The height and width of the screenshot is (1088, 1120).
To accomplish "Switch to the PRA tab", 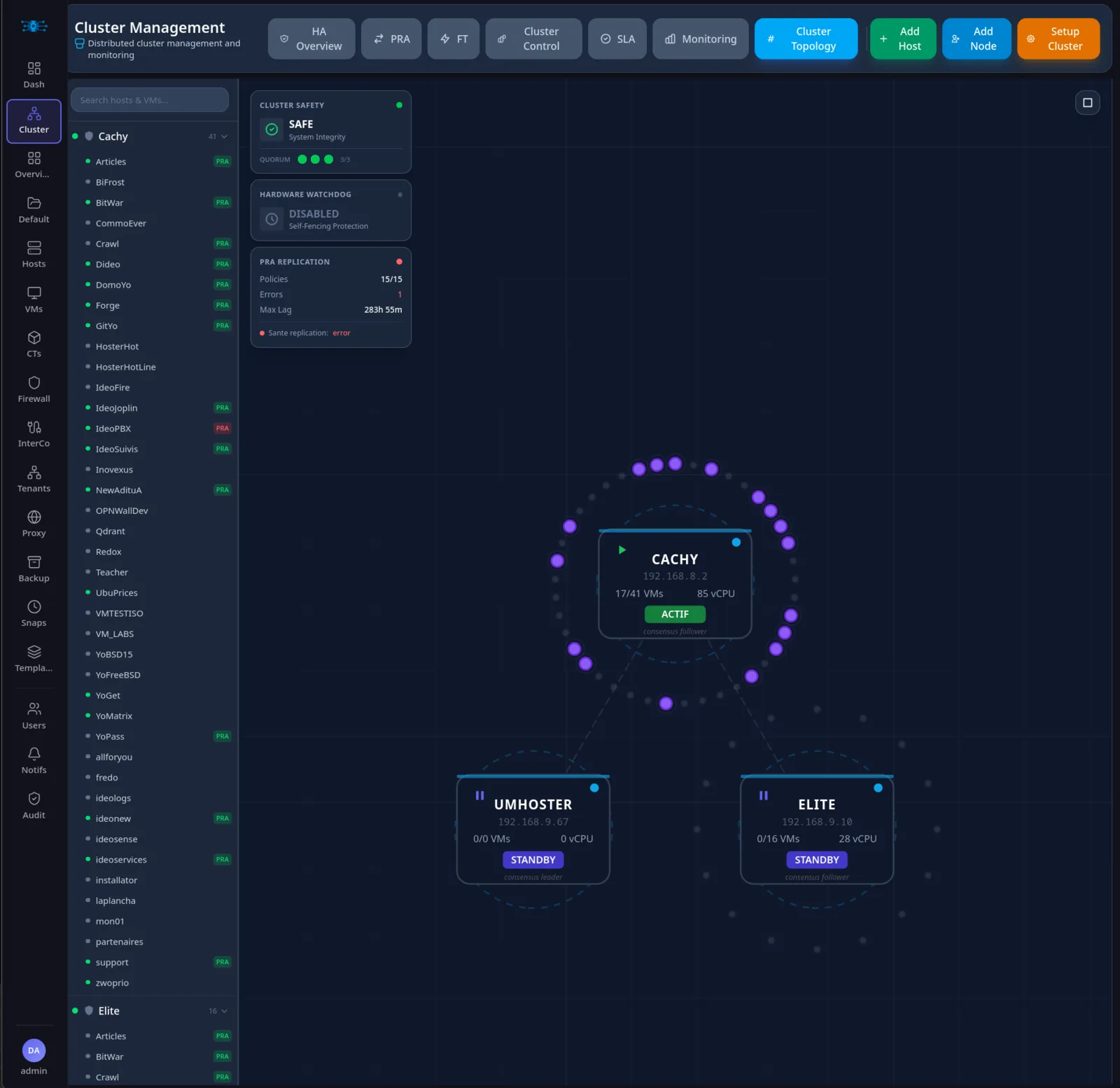I will (x=391, y=39).
